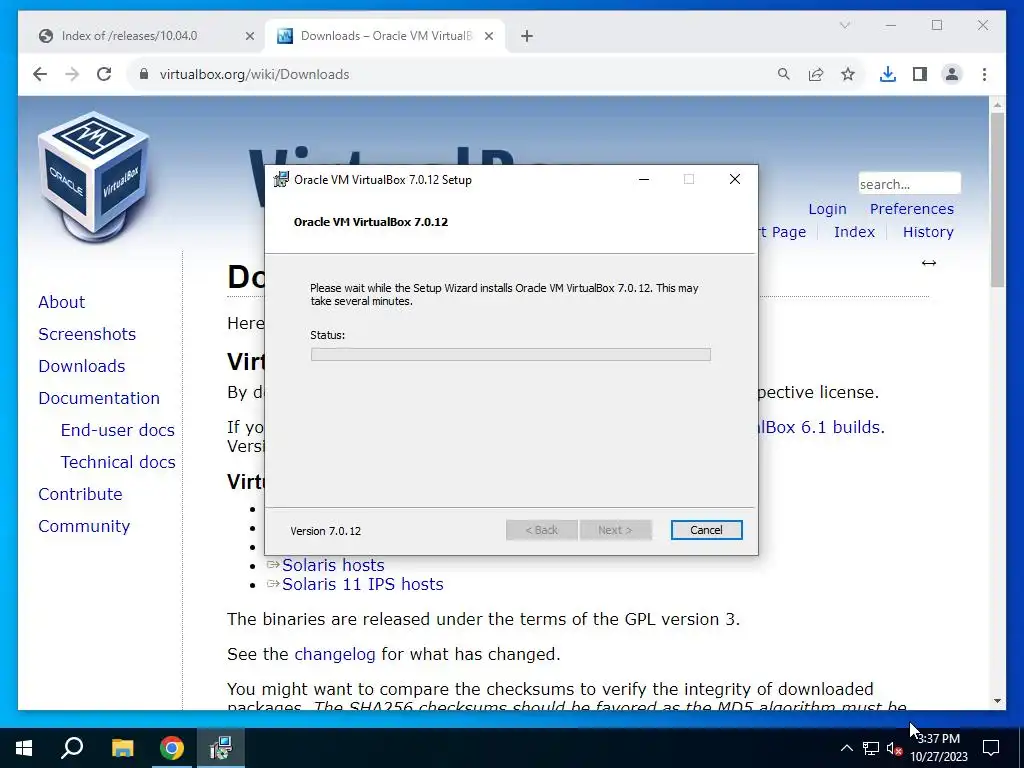Click the installation progress bar

511,355
